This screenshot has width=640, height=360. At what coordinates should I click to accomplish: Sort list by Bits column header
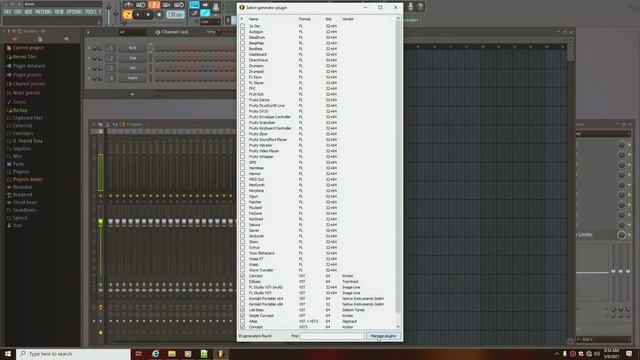tap(329, 19)
